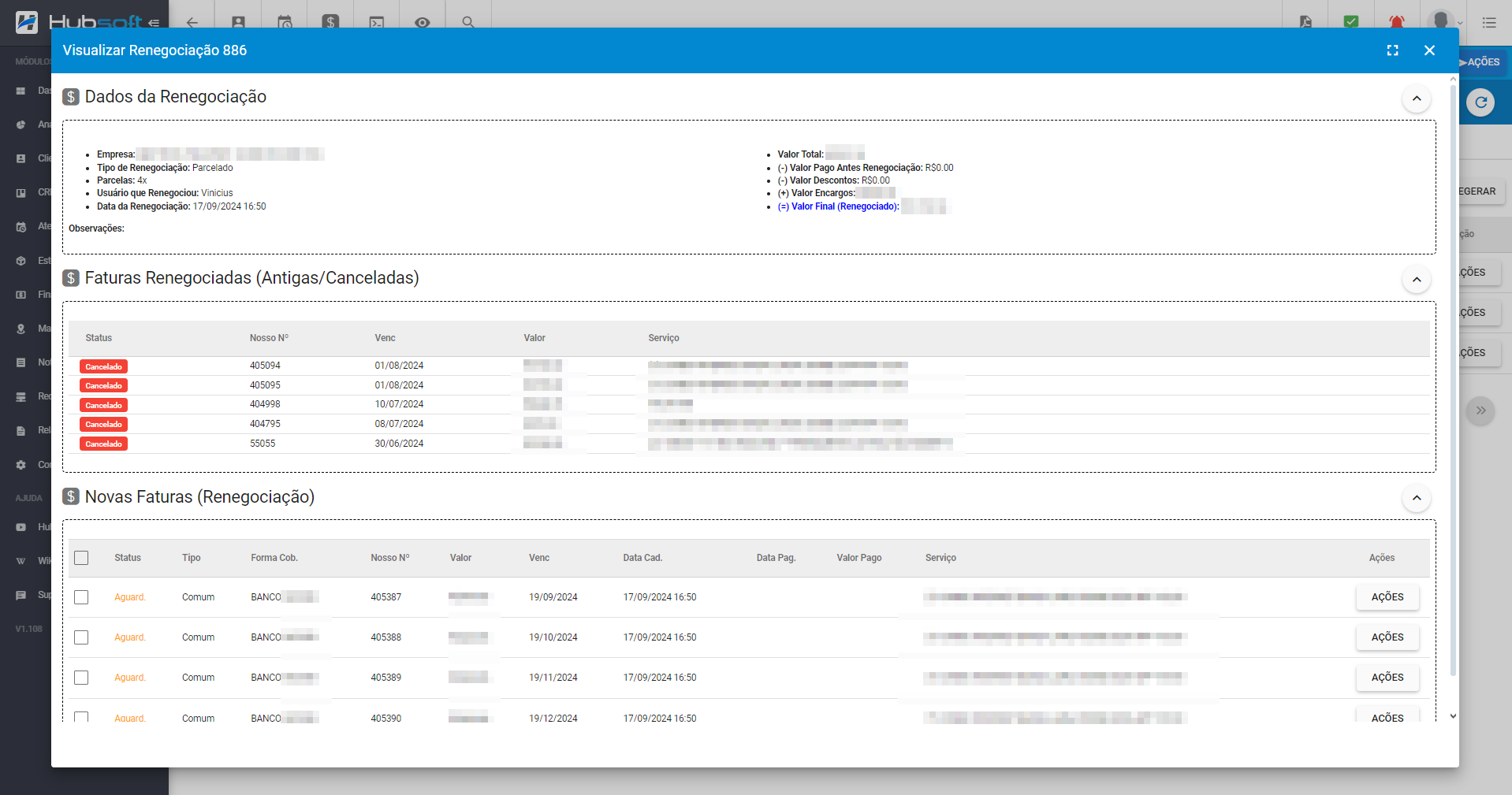The height and width of the screenshot is (795, 1512).
Task: Click the scrollbar down arrow in dialog
Action: (x=1453, y=716)
